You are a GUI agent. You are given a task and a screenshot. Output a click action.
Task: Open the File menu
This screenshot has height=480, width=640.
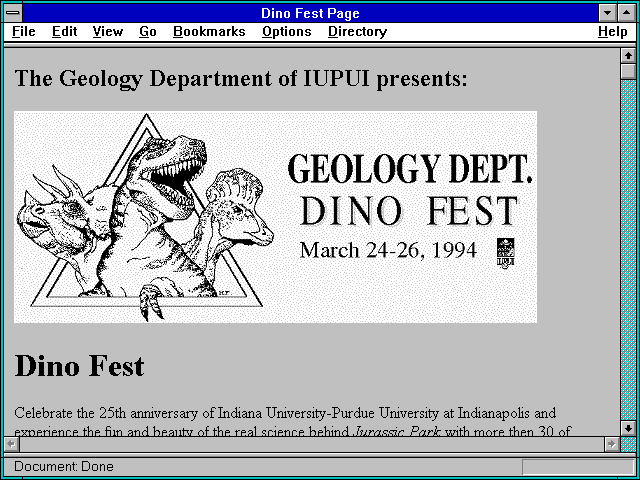point(24,32)
